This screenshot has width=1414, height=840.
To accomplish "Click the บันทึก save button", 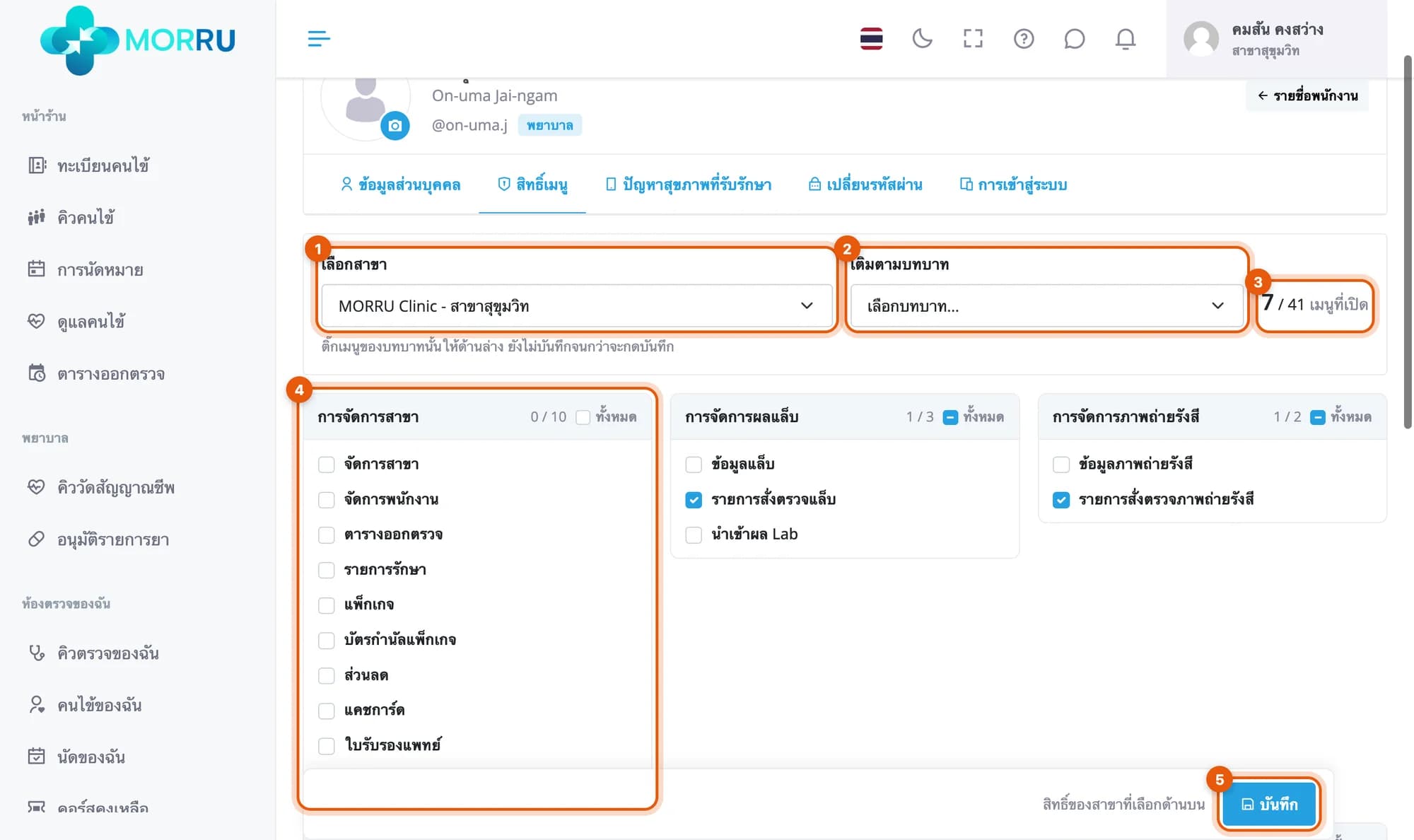I will [x=1269, y=804].
